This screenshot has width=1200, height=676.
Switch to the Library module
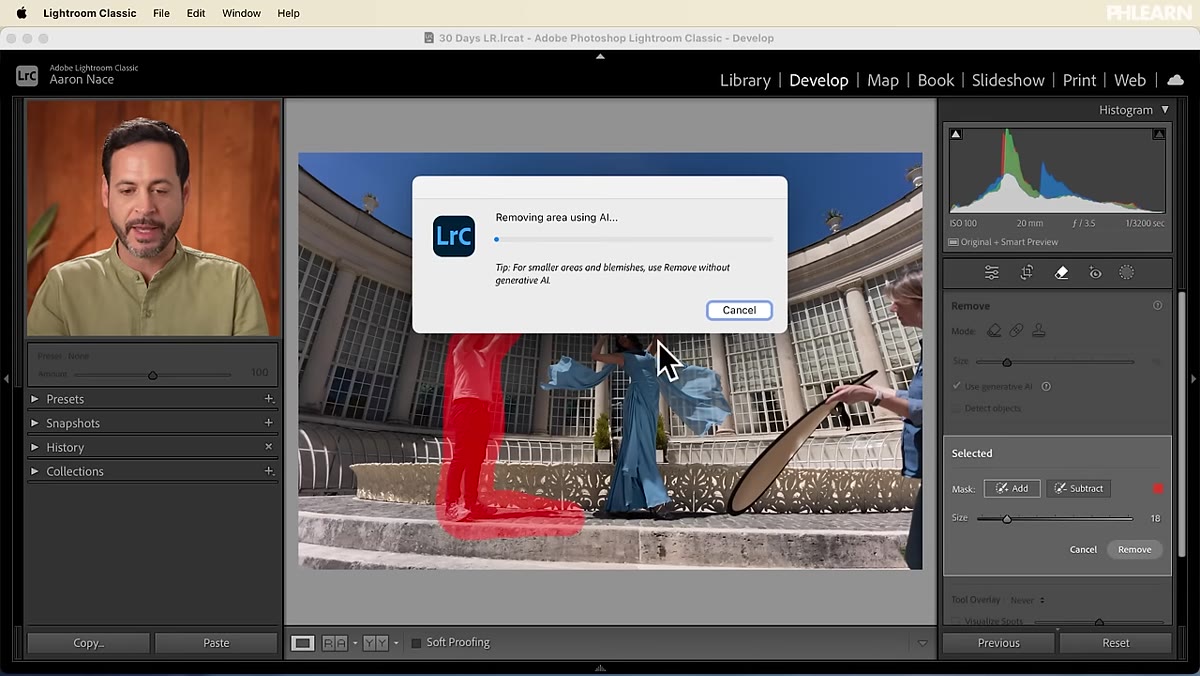pos(745,80)
